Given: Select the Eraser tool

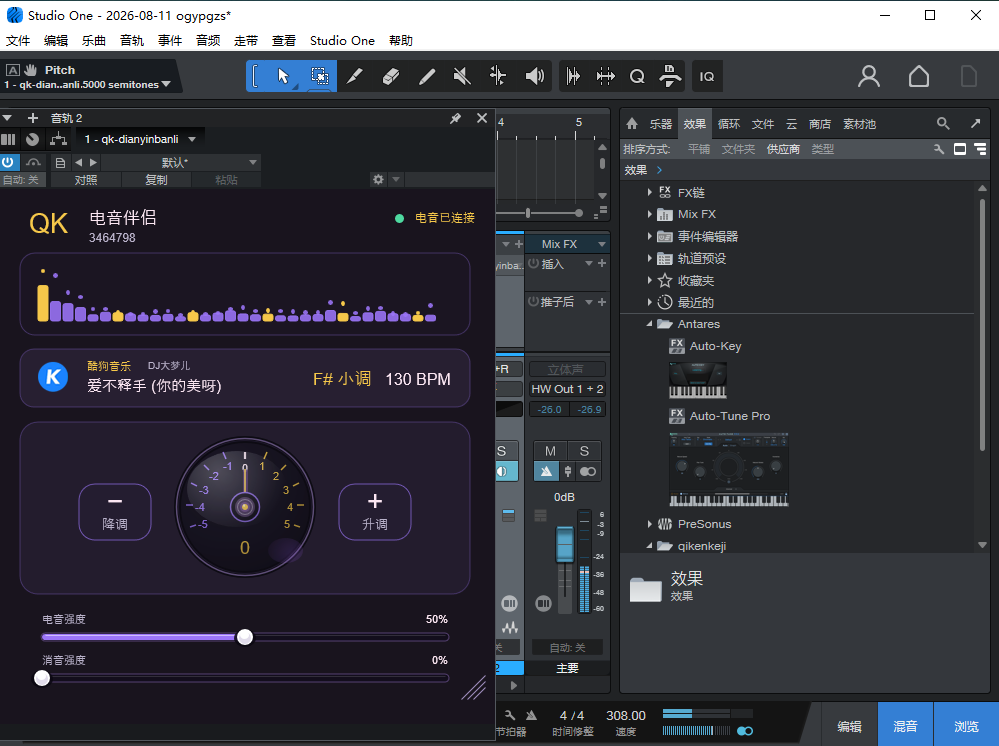Looking at the screenshot, I should 391,76.
